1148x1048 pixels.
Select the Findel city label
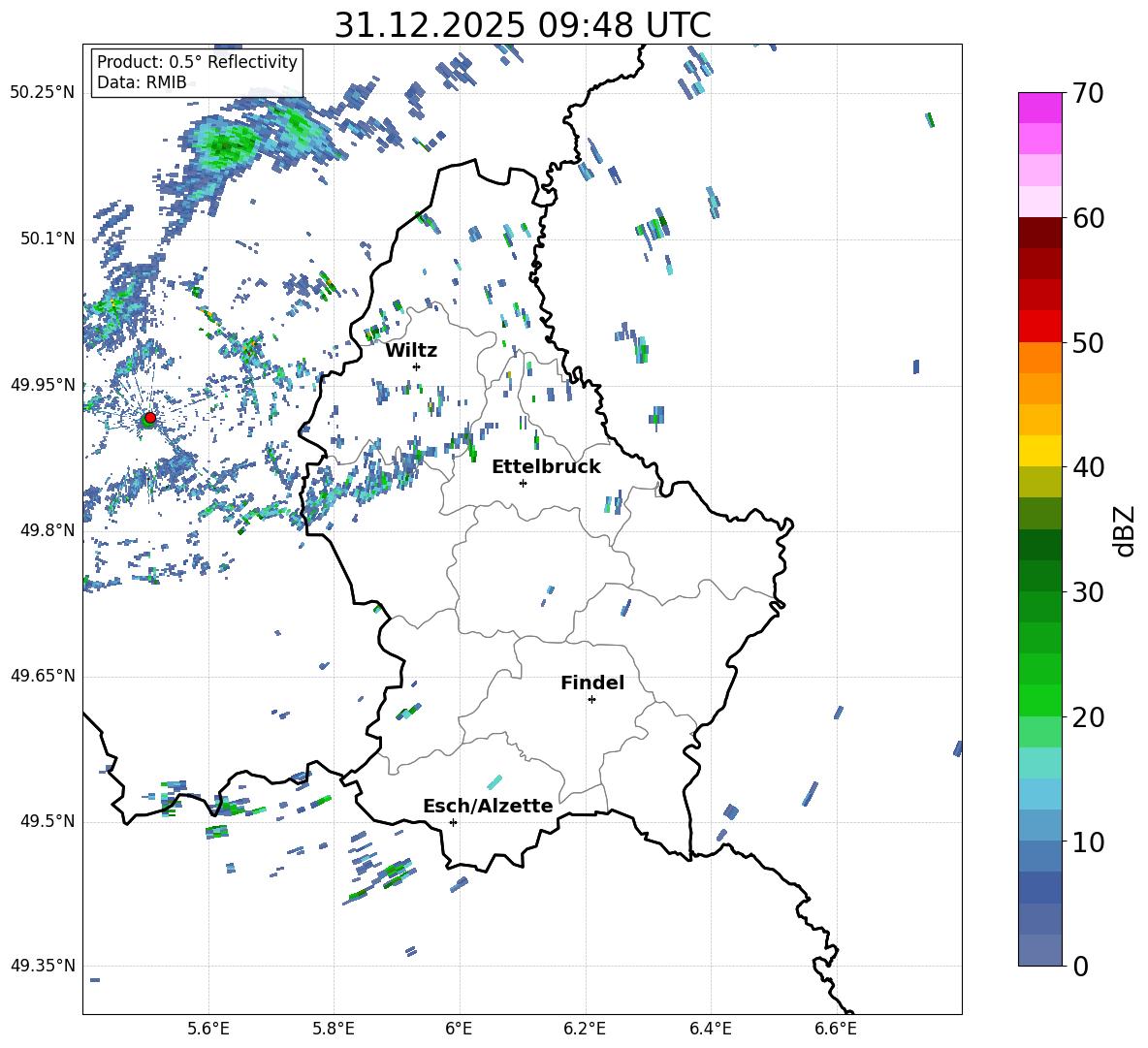[592, 683]
